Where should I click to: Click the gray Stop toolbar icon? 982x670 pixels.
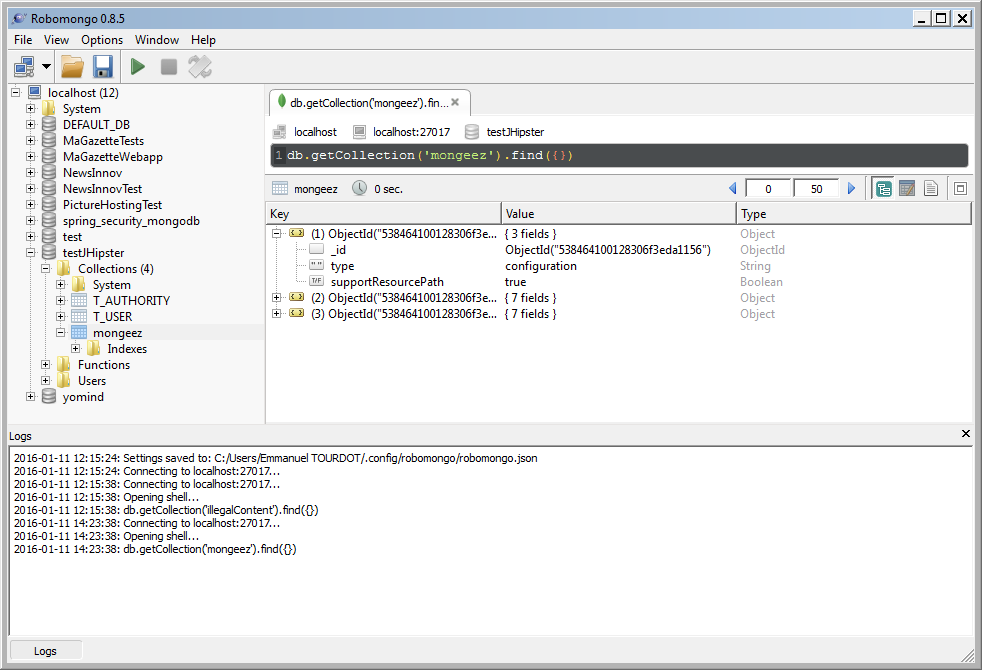pyautogui.click(x=168, y=66)
